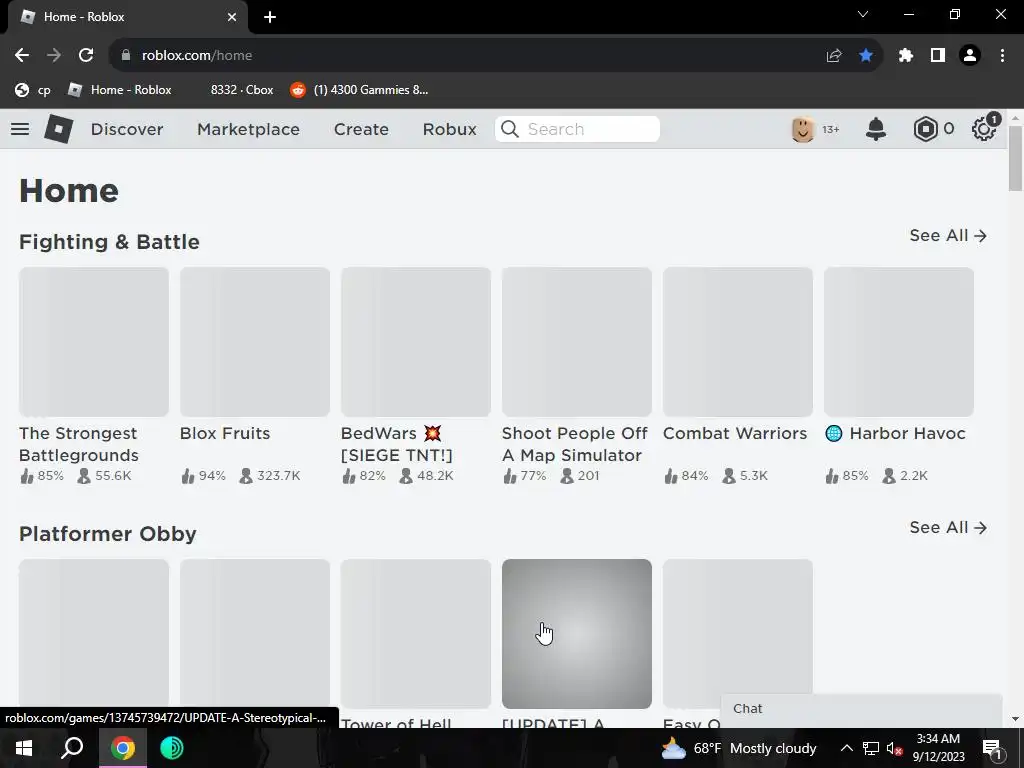
Task: Toggle the bookmark star
Action: [866, 56]
